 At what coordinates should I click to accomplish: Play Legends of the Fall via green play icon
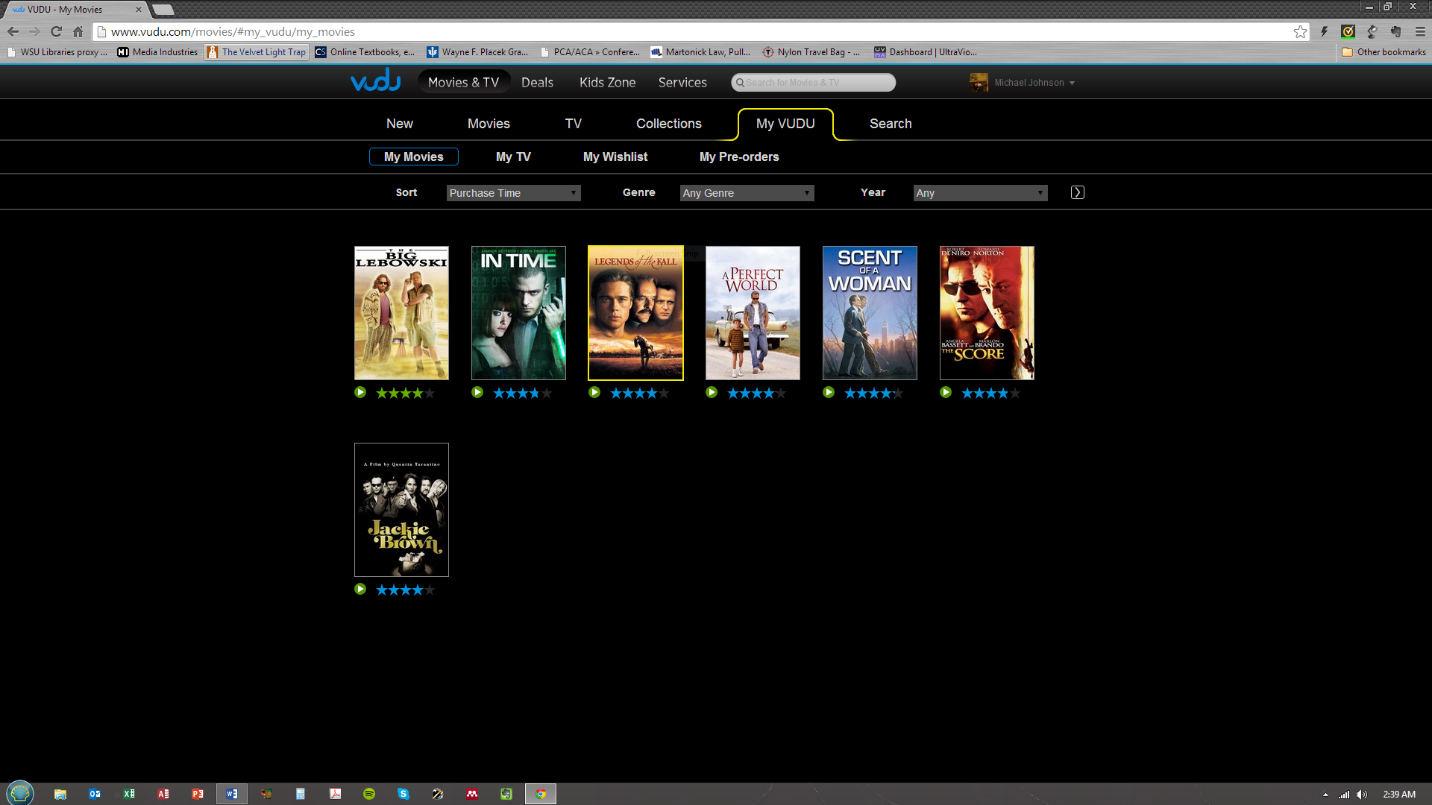pyautogui.click(x=594, y=392)
